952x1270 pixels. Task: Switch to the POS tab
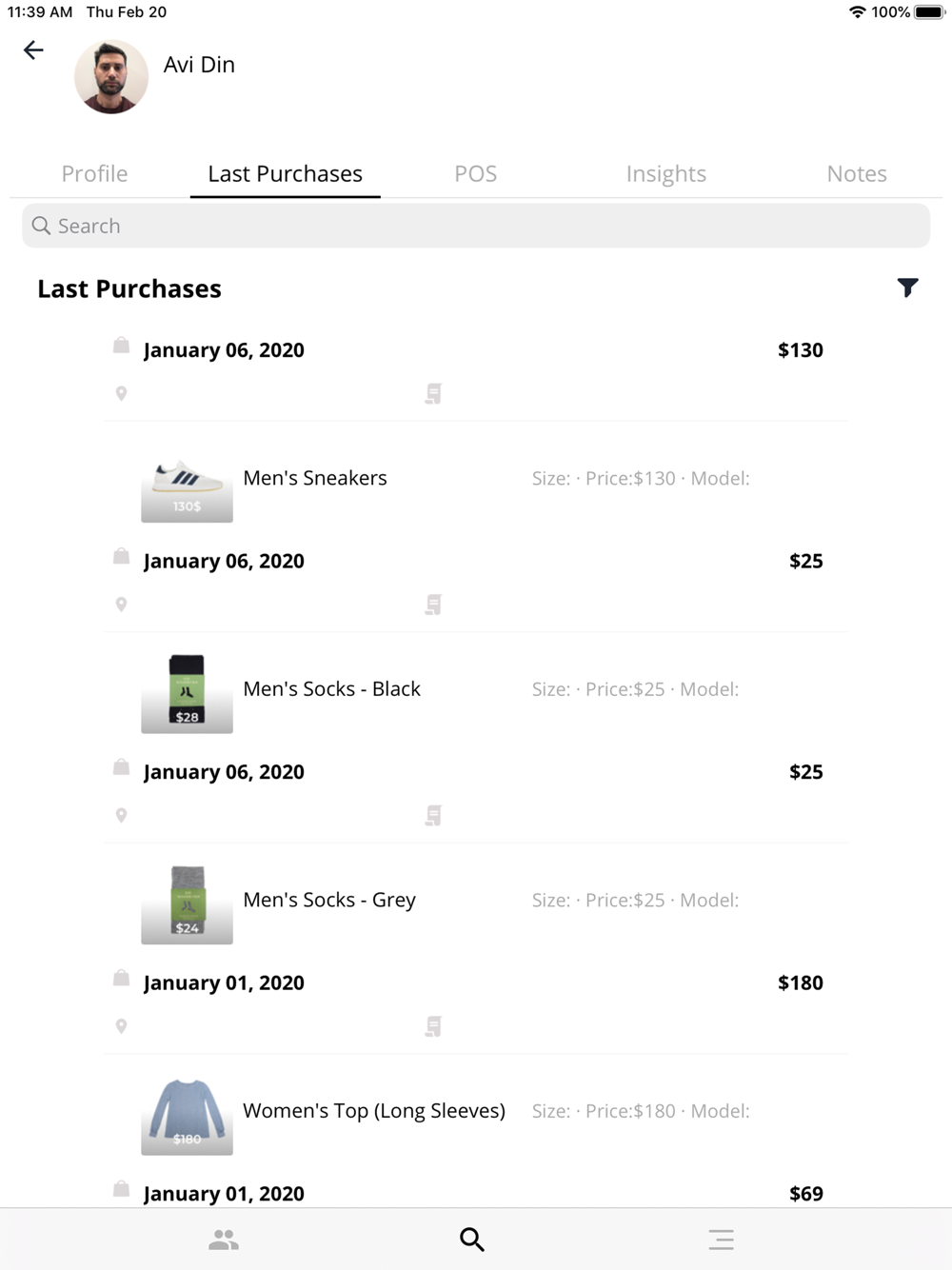tap(475, 173)
